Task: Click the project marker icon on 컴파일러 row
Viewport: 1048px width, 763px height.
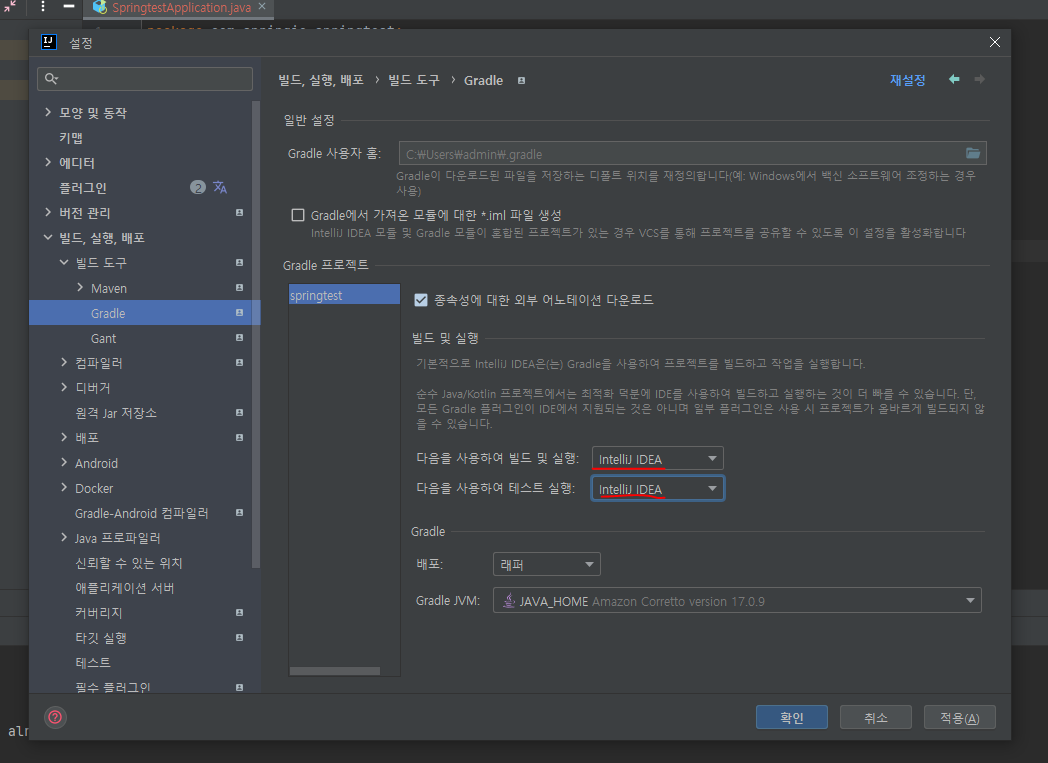Action: [x=239, y=362]
